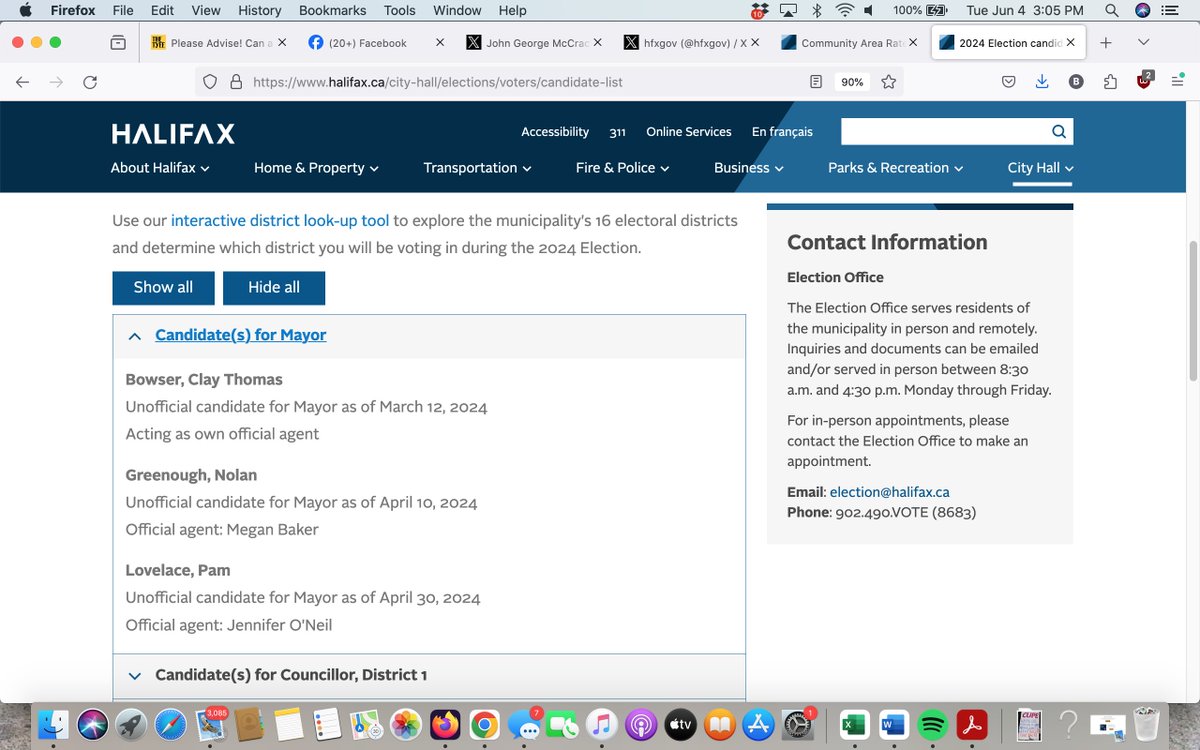This screenshot has height=750, width=1200.
Task: Open Microsoft Excel from the Dock
Action: pos(853,724)
